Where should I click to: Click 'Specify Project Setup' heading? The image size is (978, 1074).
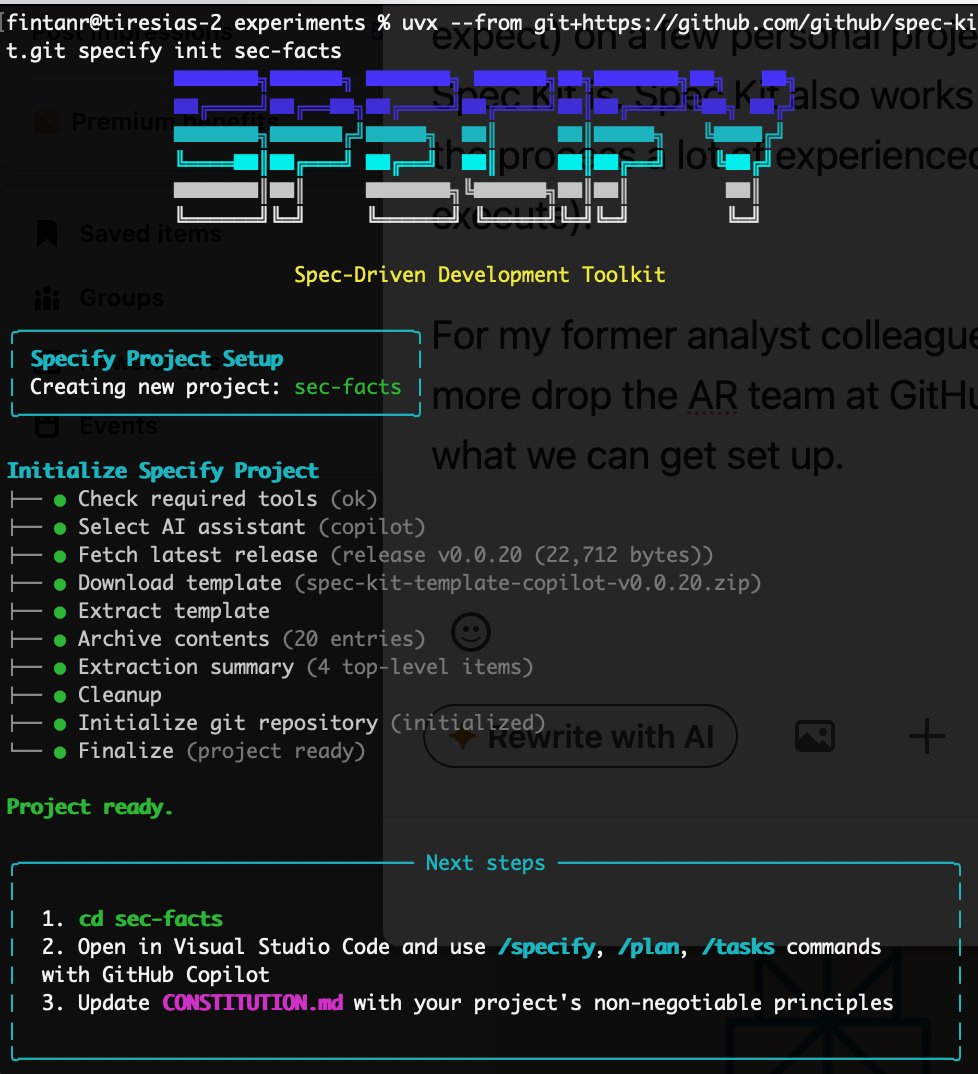tap(157, 359)
